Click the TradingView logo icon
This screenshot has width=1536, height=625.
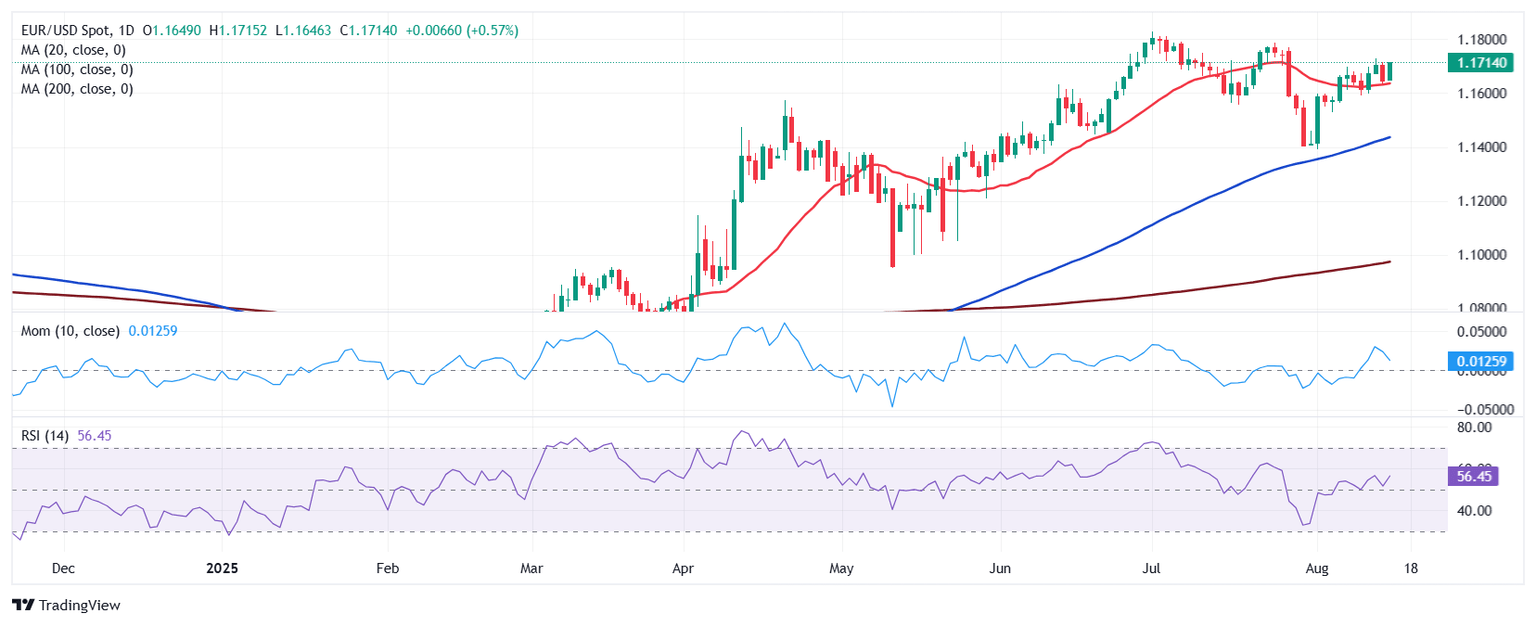(x=22, y=605)
